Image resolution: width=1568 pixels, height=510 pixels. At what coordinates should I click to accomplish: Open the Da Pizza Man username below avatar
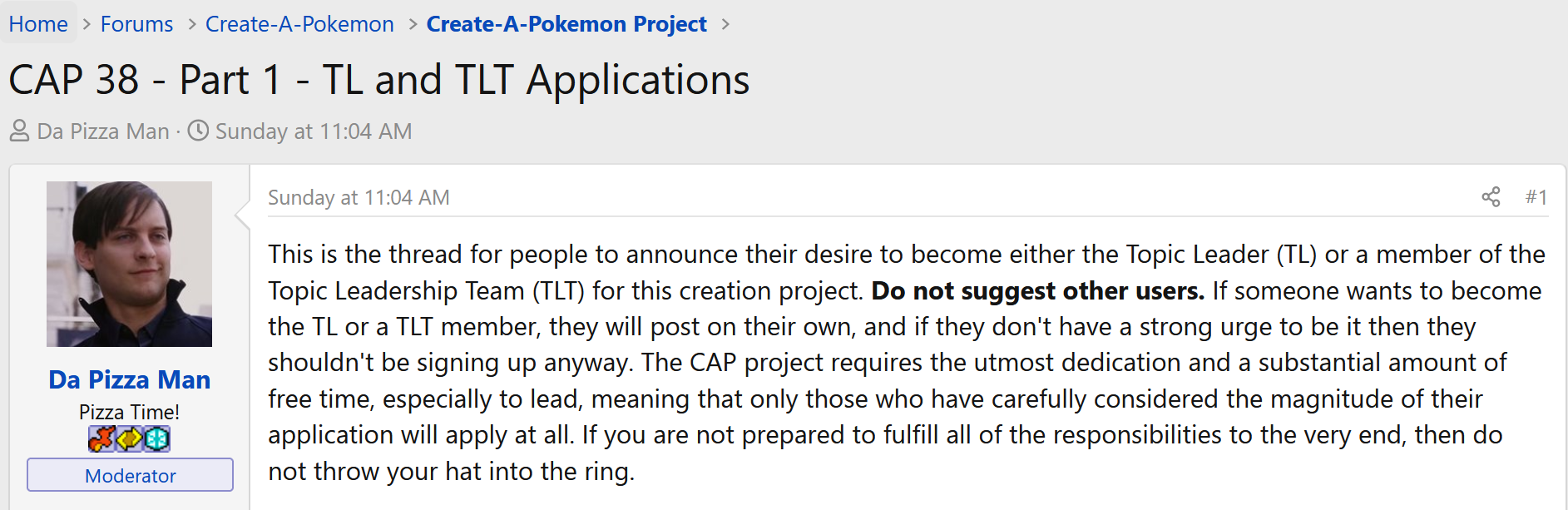point(129,379)
